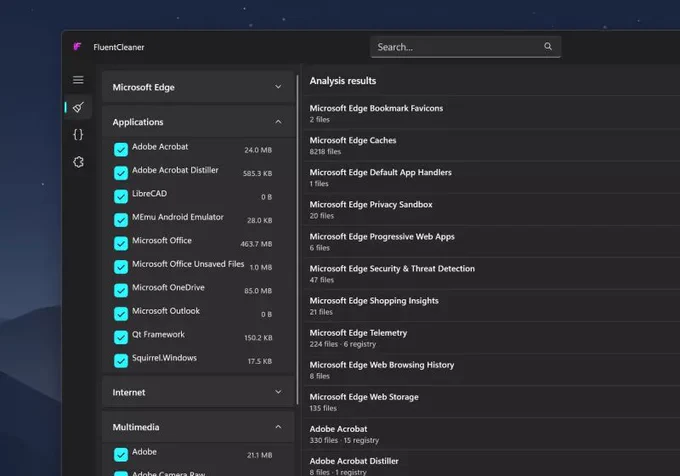Toggle the Adobe checkbox under Multimedia

click(121, 455)
